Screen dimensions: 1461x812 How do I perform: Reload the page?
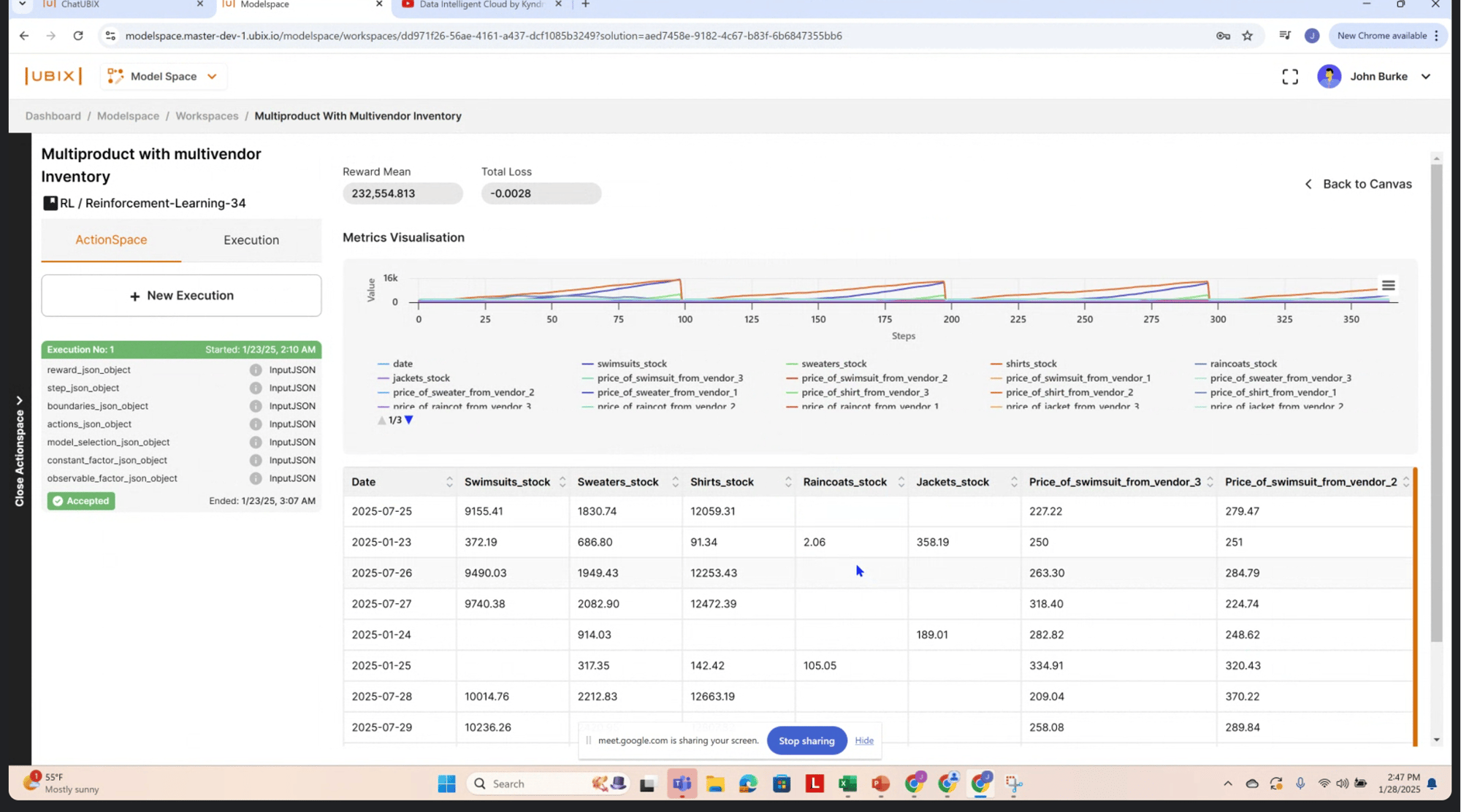click(78, 36)
